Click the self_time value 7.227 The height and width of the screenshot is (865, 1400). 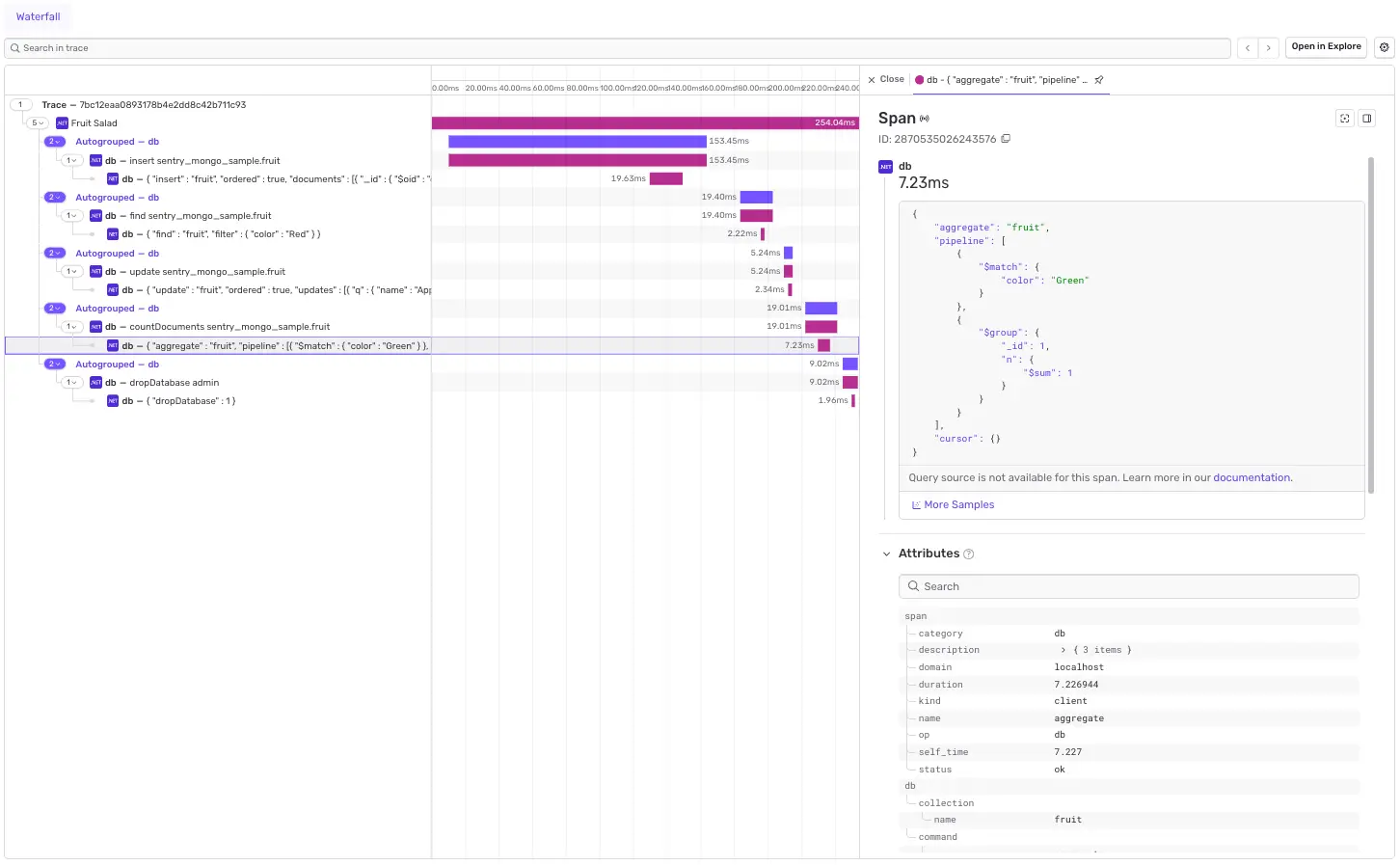[1067, 752]
